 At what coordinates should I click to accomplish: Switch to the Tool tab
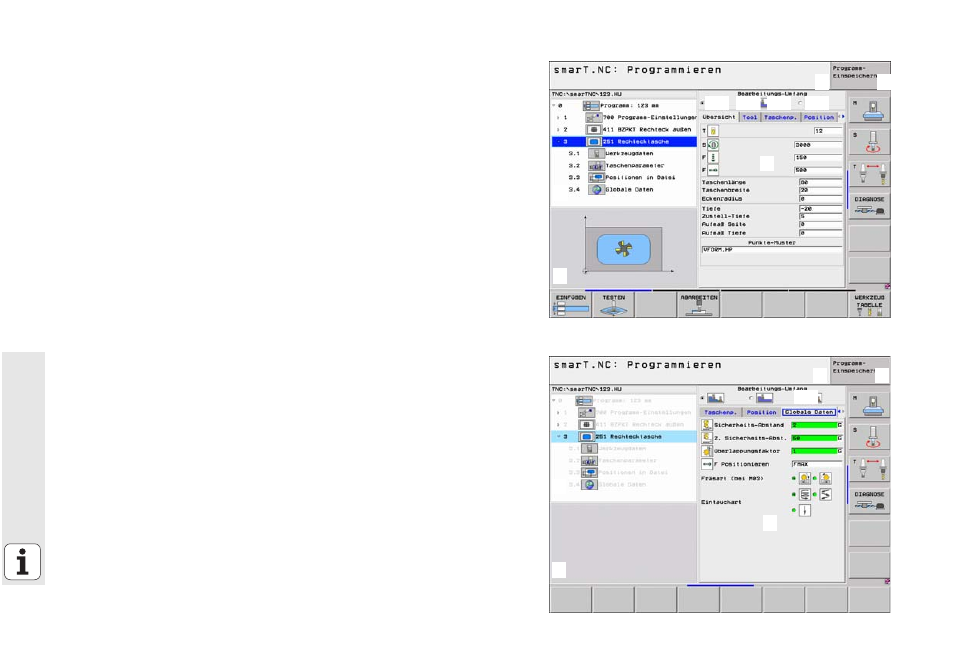click(x=750, y=117)
